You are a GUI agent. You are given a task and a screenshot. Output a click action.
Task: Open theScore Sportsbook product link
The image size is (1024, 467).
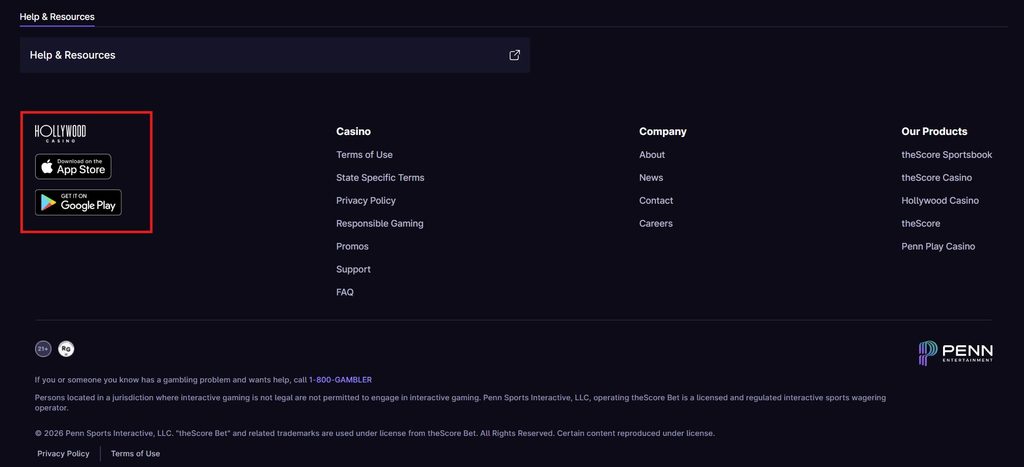click(x=947, y=155)
